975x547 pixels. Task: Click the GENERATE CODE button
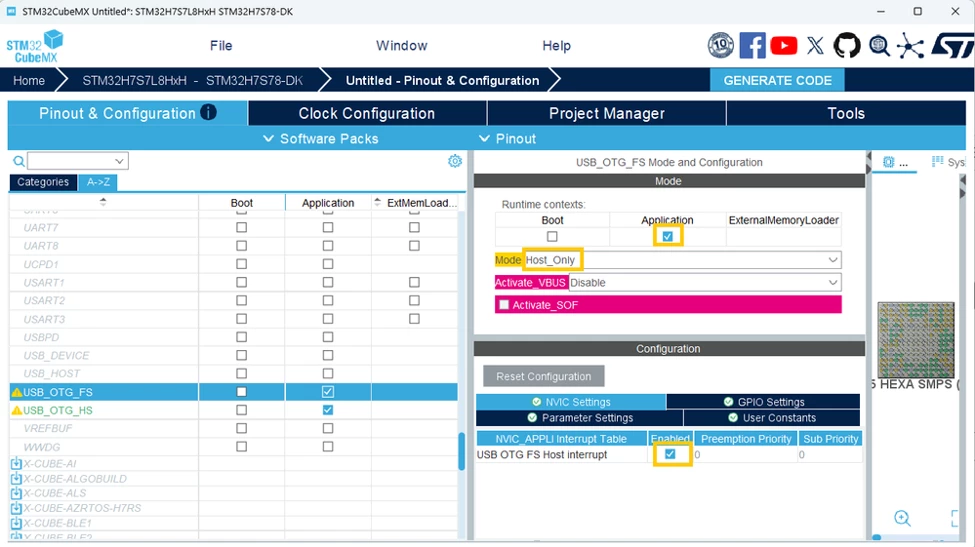pyautogui.click(x=777, y=80)
